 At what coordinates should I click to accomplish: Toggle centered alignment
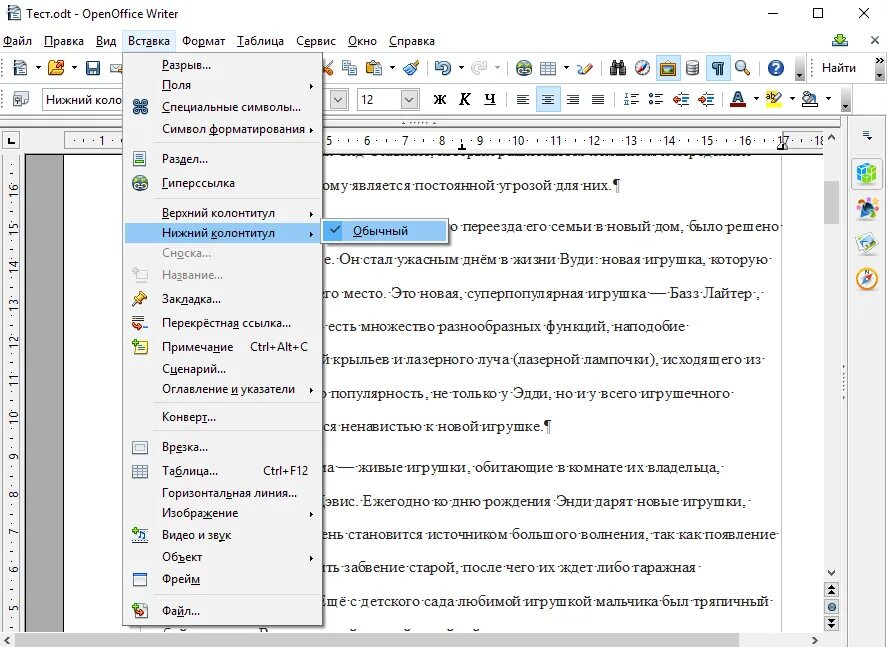(548, 100)
